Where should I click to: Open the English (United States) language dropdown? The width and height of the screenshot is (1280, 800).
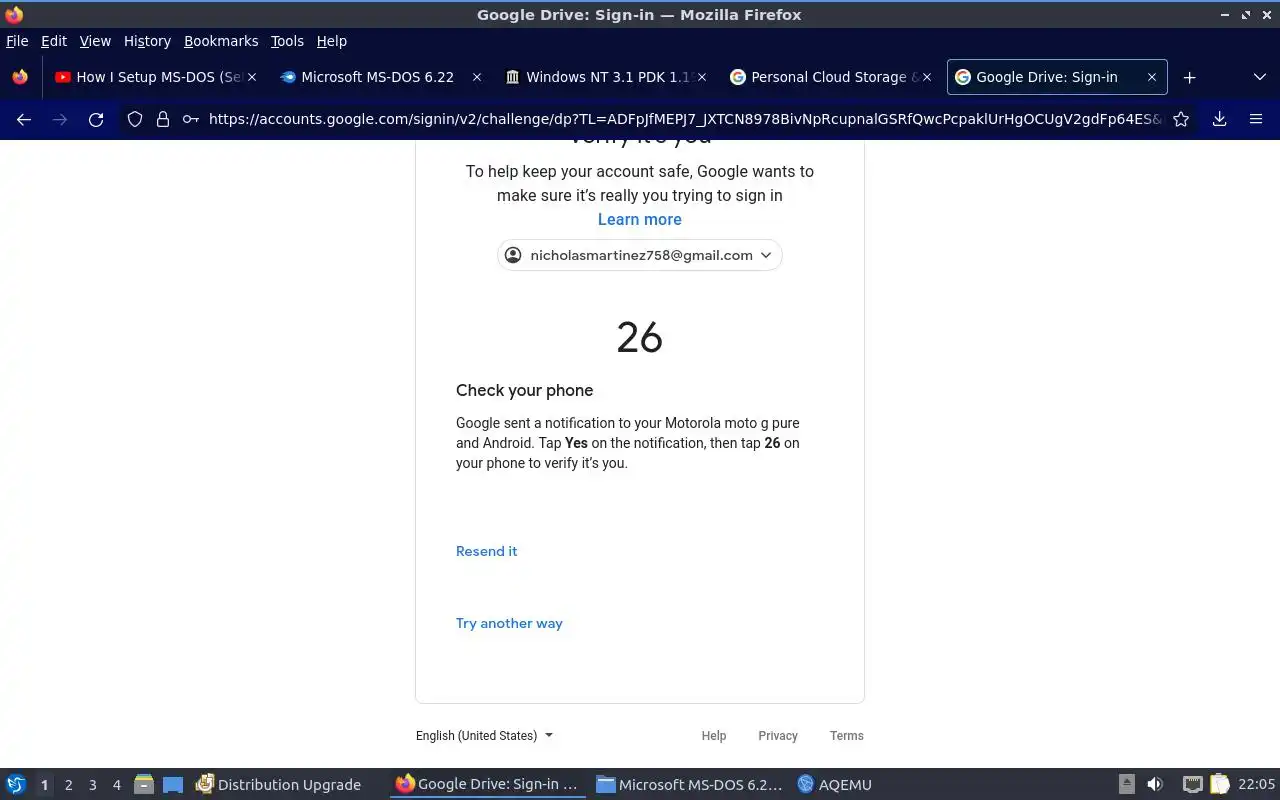click(x=484, y=735)
